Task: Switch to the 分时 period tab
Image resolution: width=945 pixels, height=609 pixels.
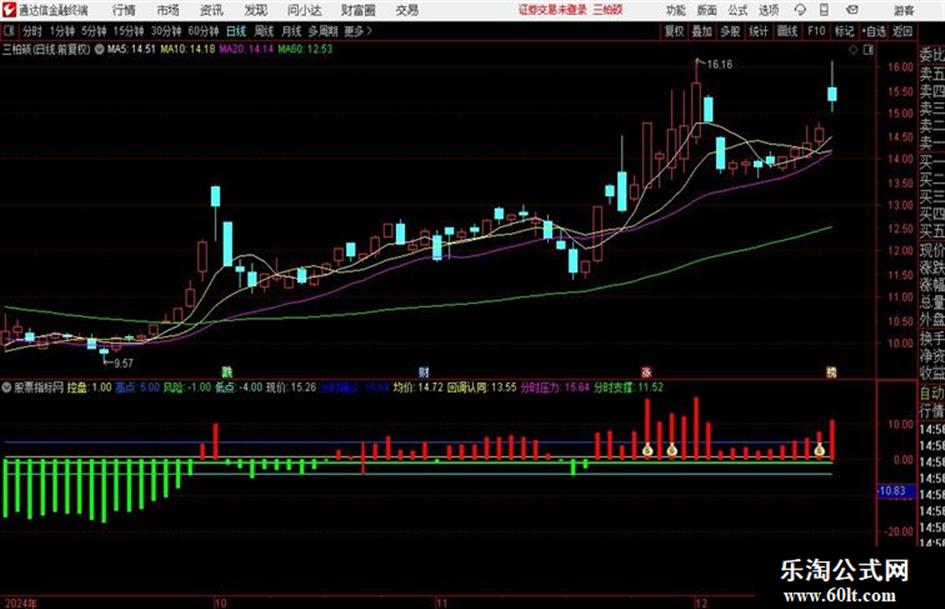Action: click(x=32, y=31)
